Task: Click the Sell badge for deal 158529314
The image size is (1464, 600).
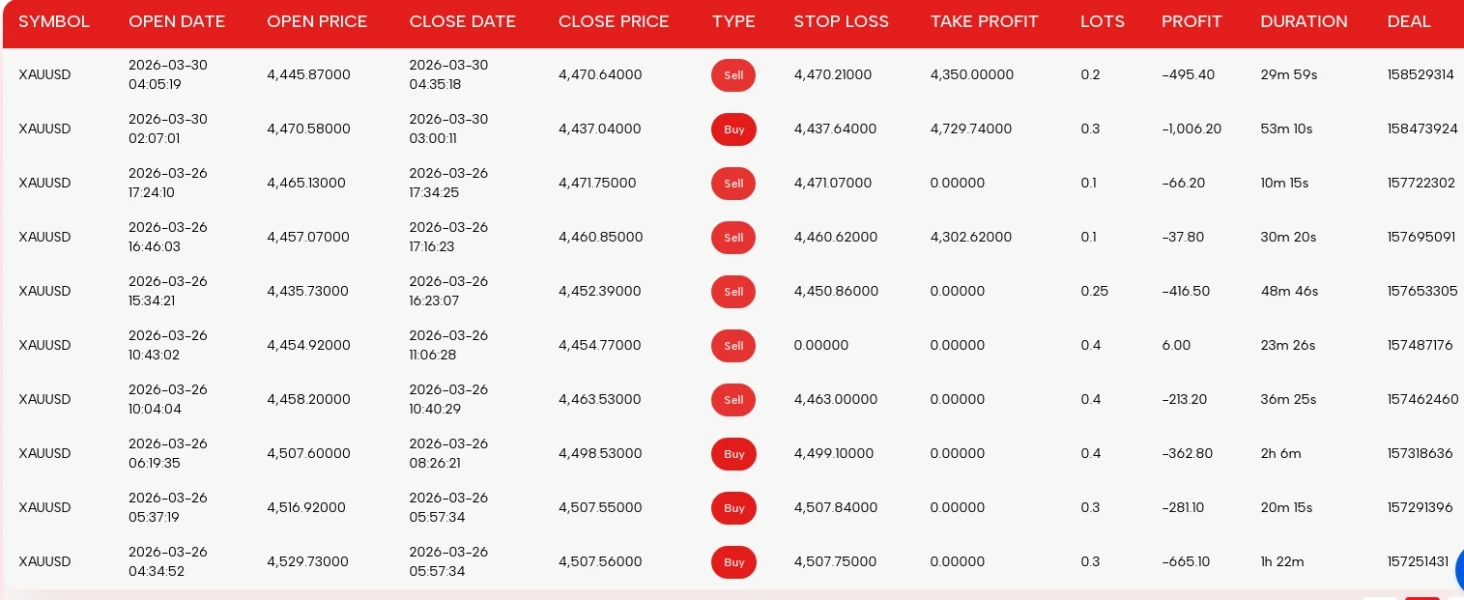Action: coord(733,75)
